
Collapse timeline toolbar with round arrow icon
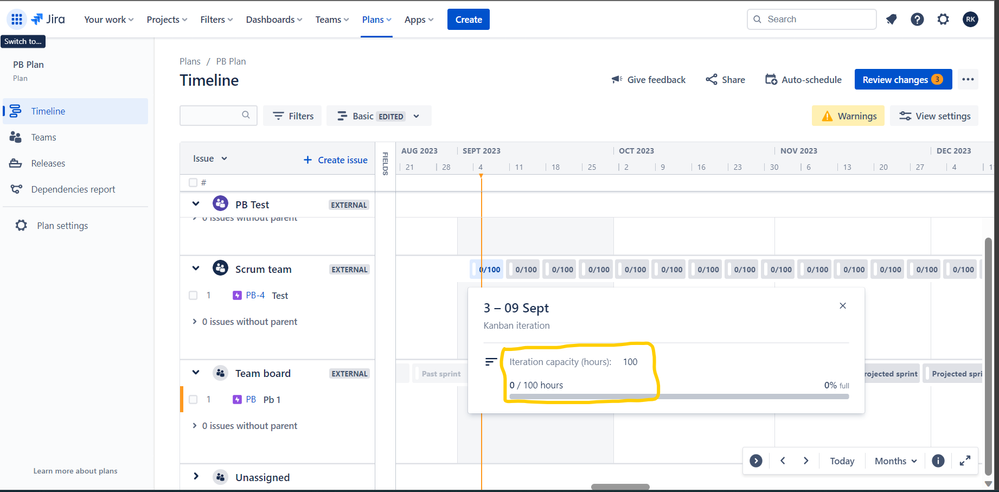756,461
